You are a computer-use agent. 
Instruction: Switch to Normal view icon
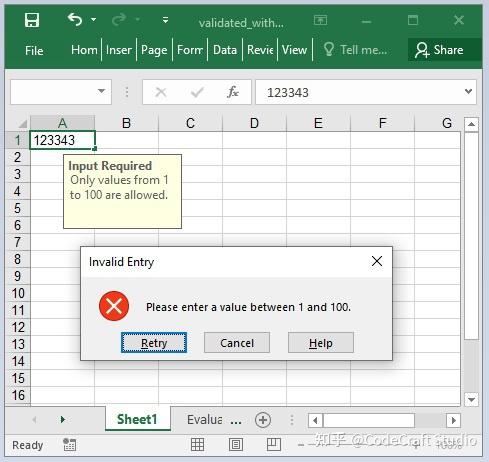[197, 444]
